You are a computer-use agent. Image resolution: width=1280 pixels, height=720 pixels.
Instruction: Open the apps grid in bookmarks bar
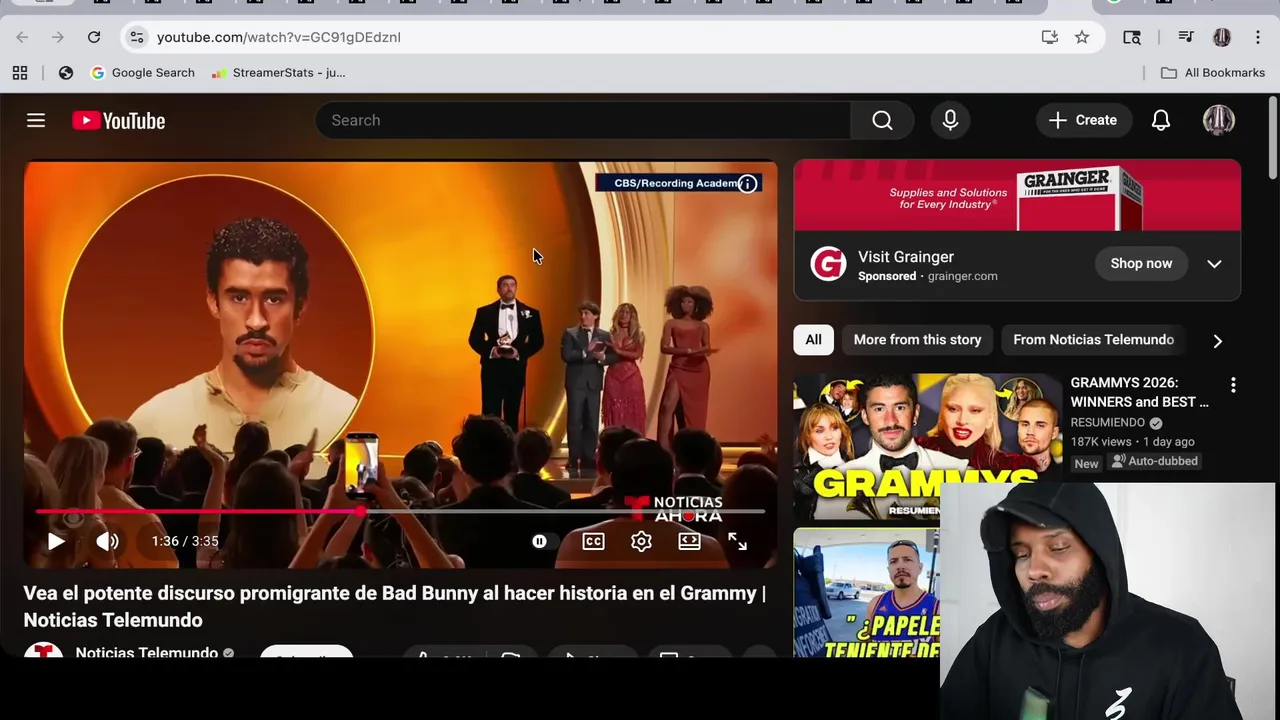(x=20, y=72)
